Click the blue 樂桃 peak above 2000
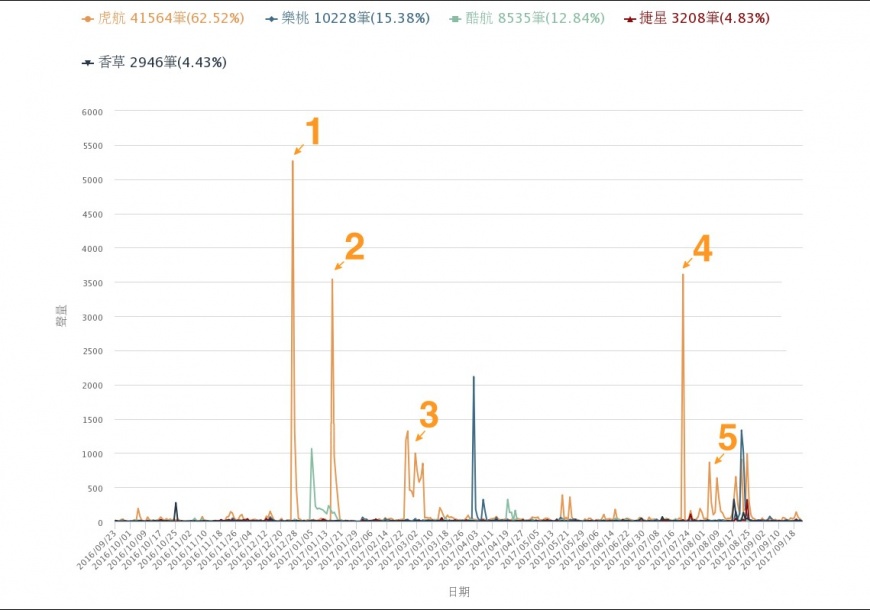The width and height of the screenshot is (870, 610). 473,377
